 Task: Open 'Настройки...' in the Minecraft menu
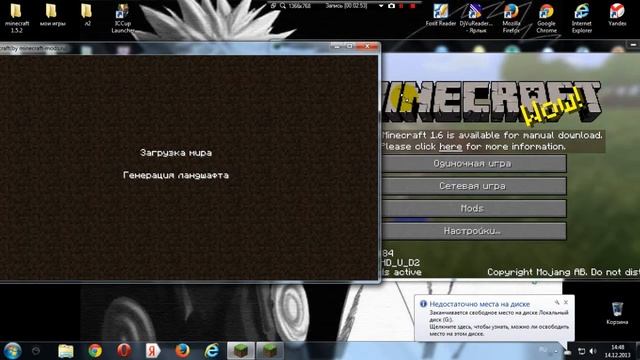[473, 231]
